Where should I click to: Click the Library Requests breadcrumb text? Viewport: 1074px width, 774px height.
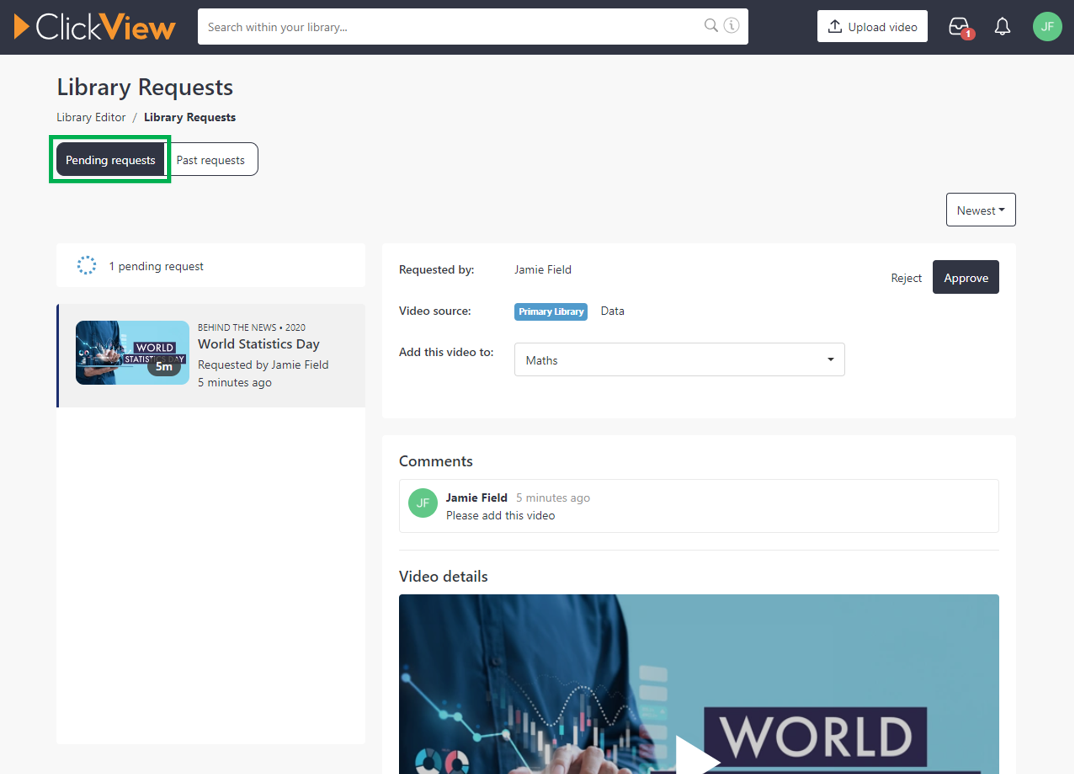pos(190,117)
